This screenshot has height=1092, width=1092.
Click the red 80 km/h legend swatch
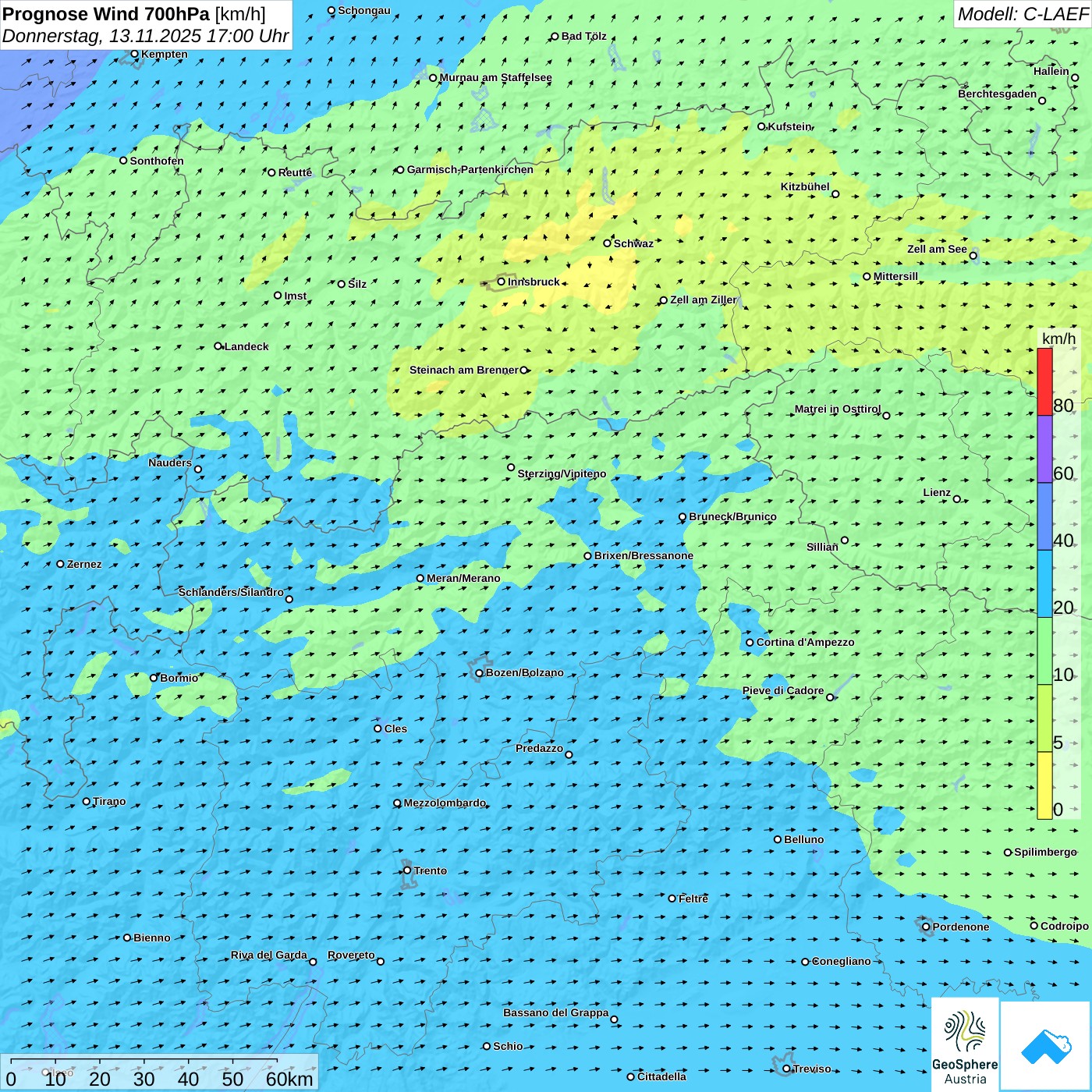coord(1044,381)
